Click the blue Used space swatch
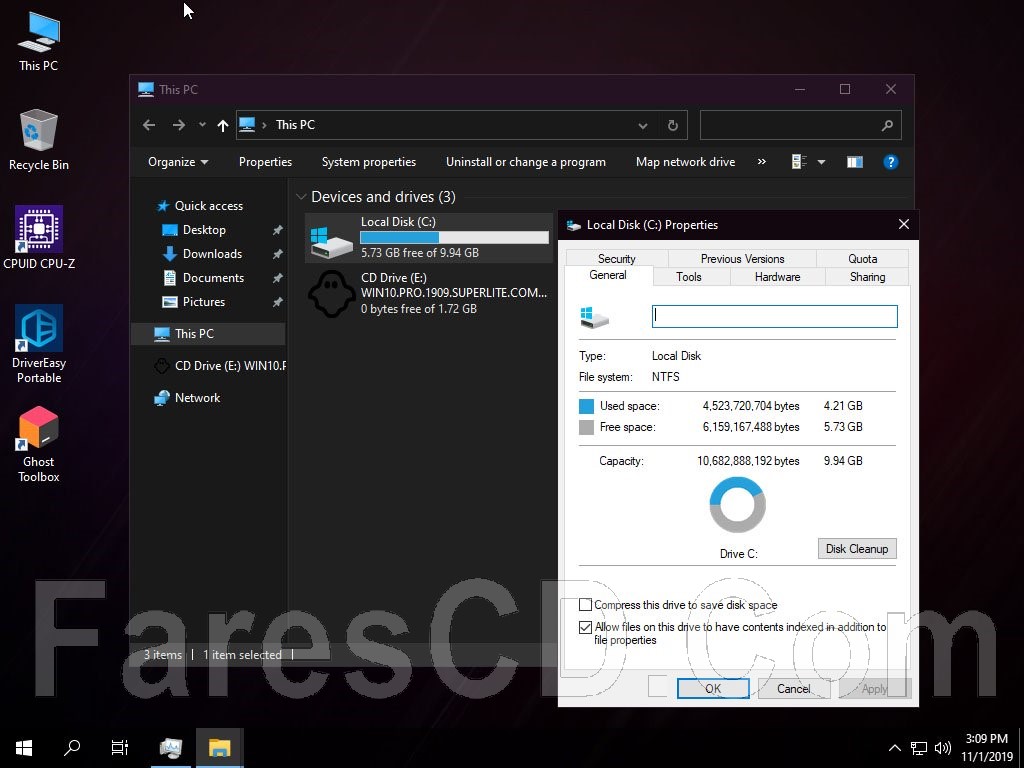The height and width of the screenshot is (768, 1024). [x=586, y=406]
